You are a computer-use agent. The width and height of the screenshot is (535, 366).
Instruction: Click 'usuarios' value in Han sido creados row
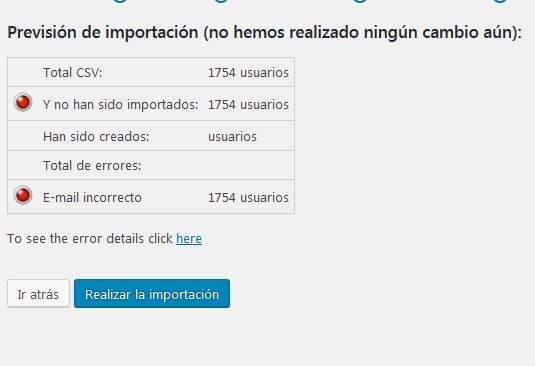(x=232, y=136)
